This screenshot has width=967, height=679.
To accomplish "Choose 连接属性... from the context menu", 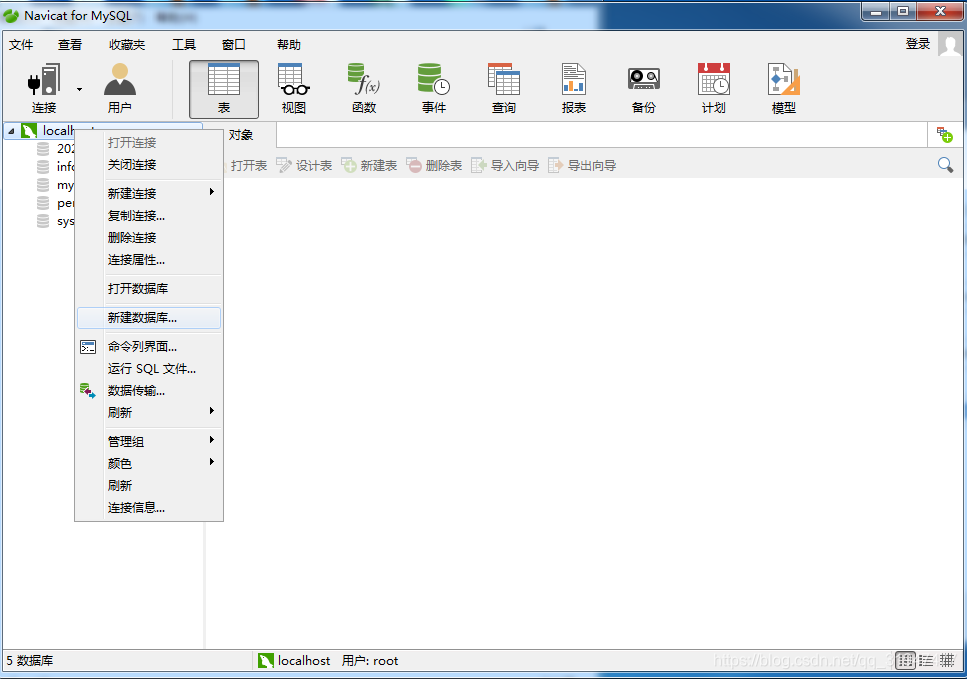I will point(149,260).
